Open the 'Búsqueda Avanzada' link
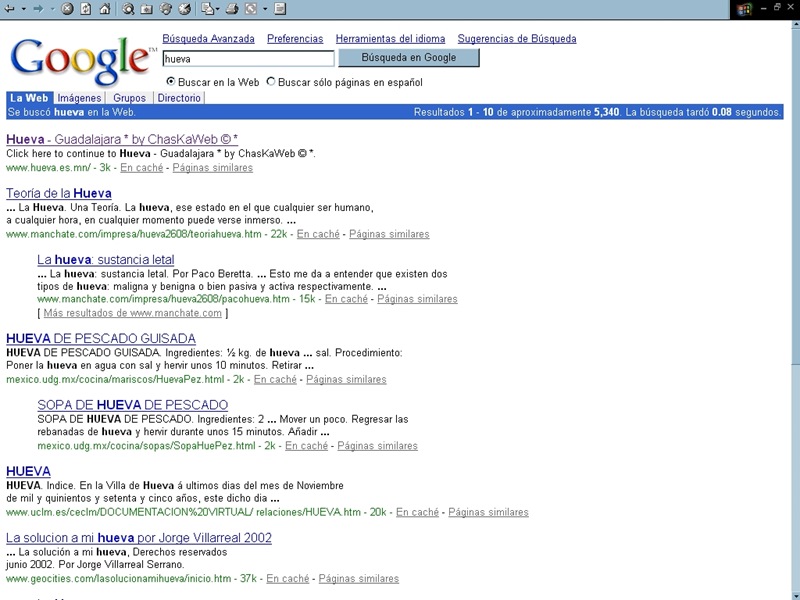 click(208, 39)
